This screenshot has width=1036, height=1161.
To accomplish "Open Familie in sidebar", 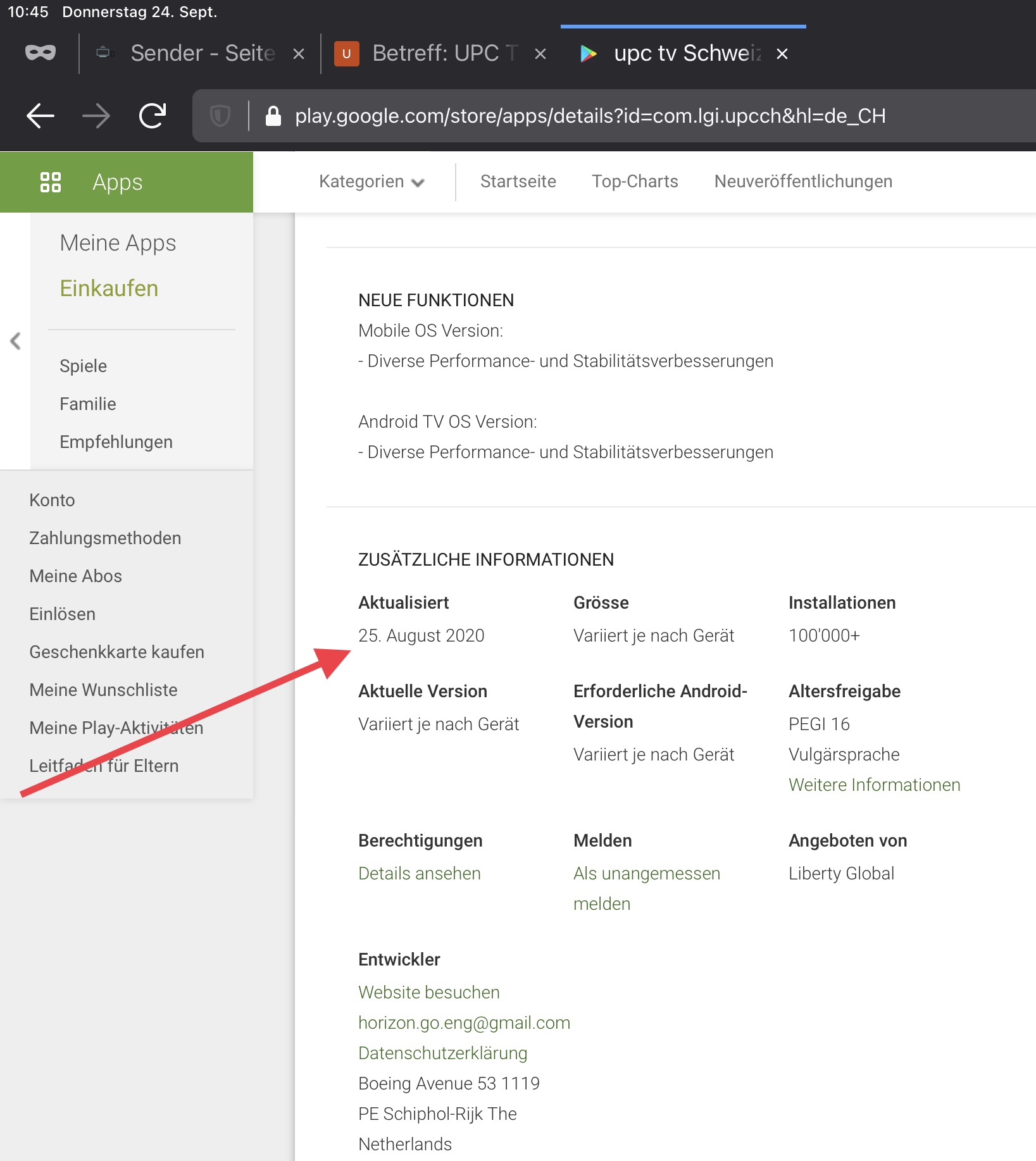I will pos(88,404).
